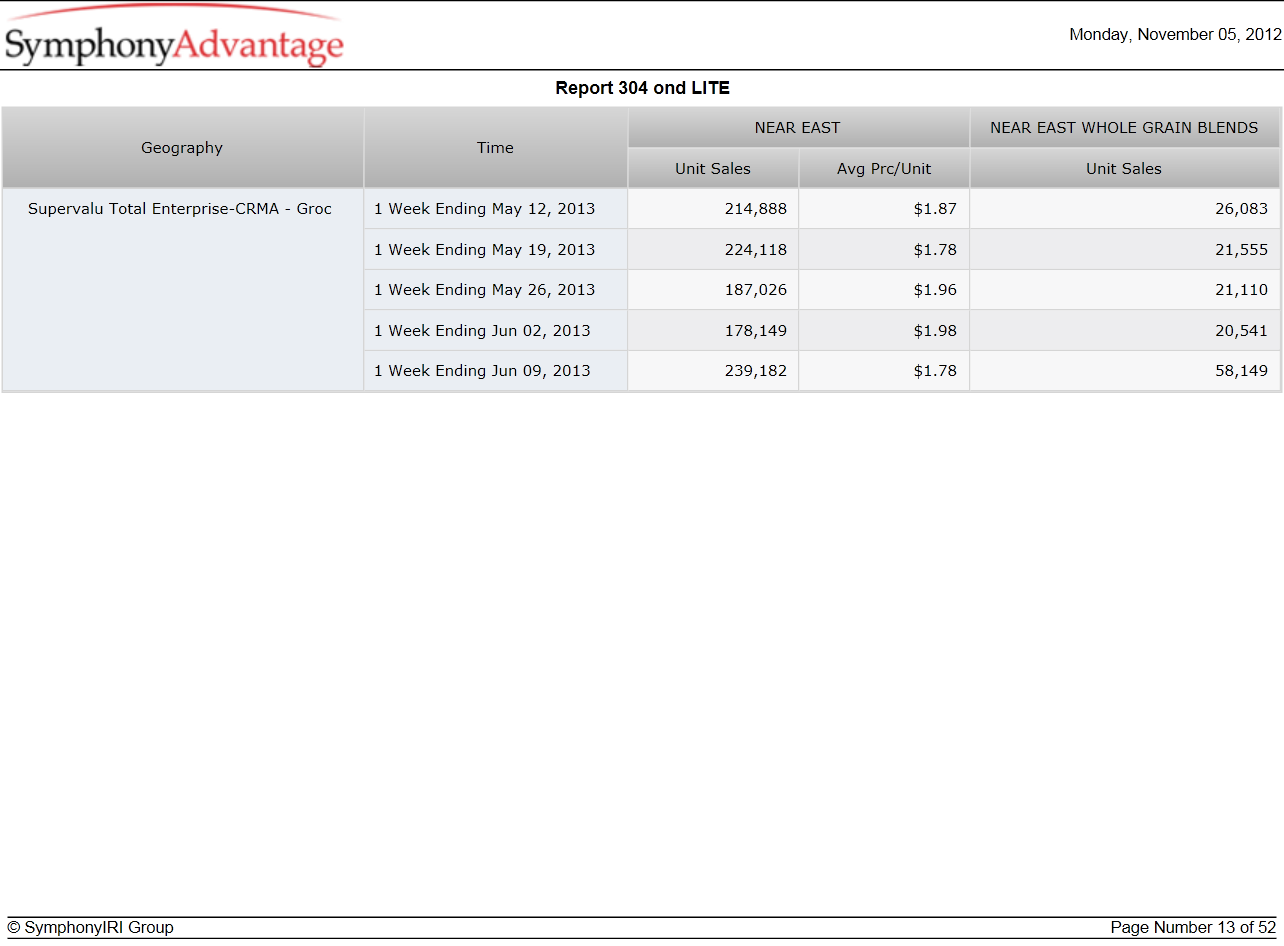Screen dimensions: 1284x946
Task: Click the unit sales value 178,149
Action: 755,331
